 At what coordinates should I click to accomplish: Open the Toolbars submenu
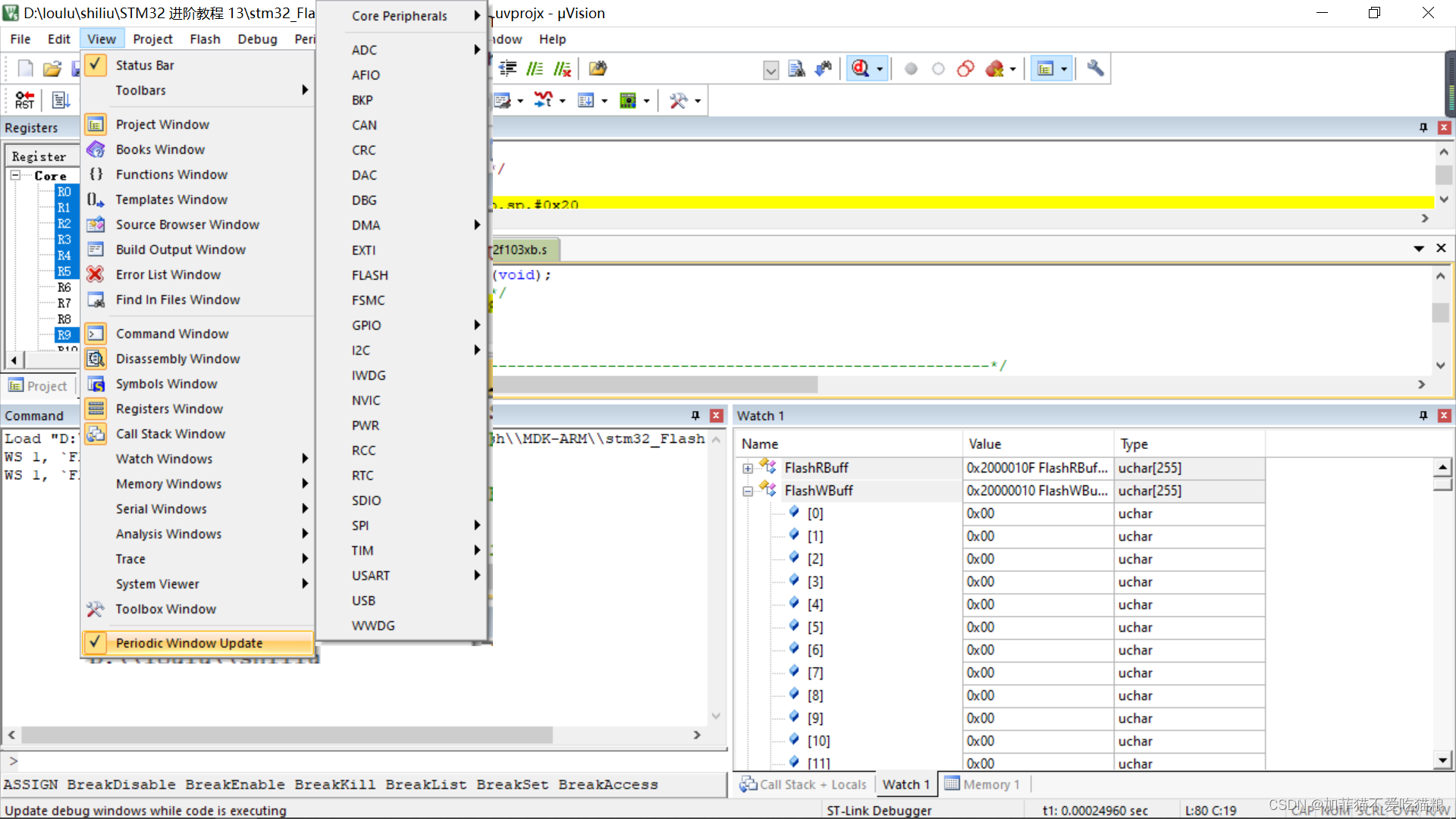pos(197,90)
